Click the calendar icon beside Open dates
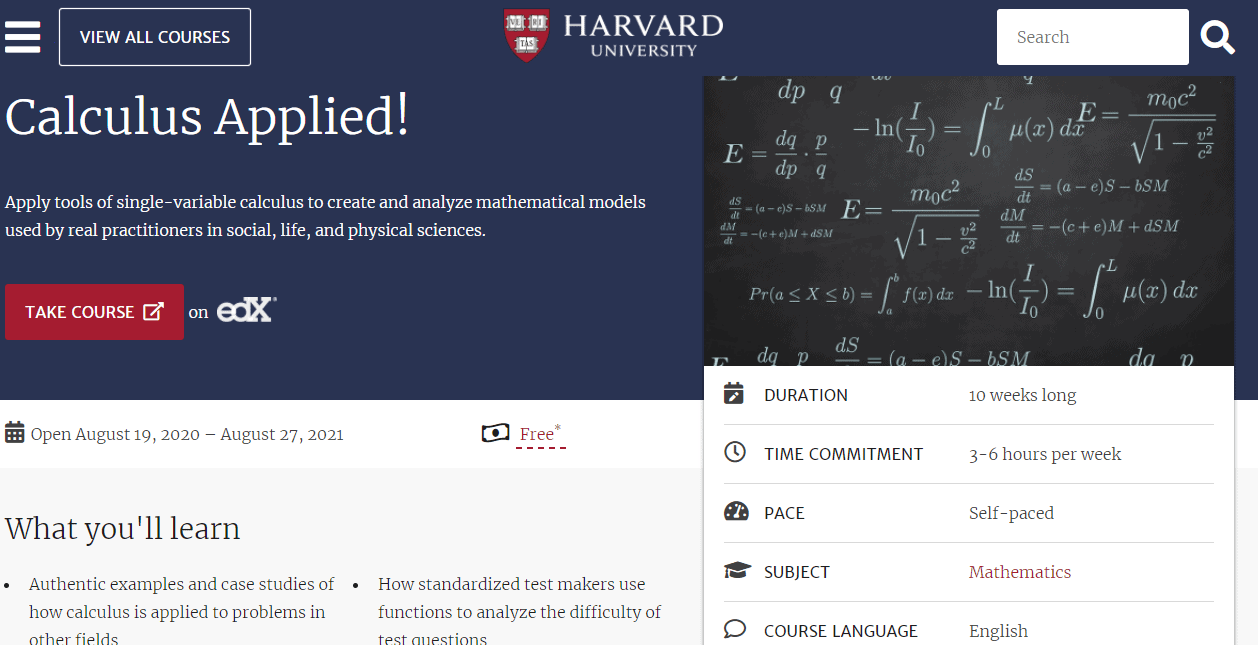1258x645 pixels. coord(15,433)
